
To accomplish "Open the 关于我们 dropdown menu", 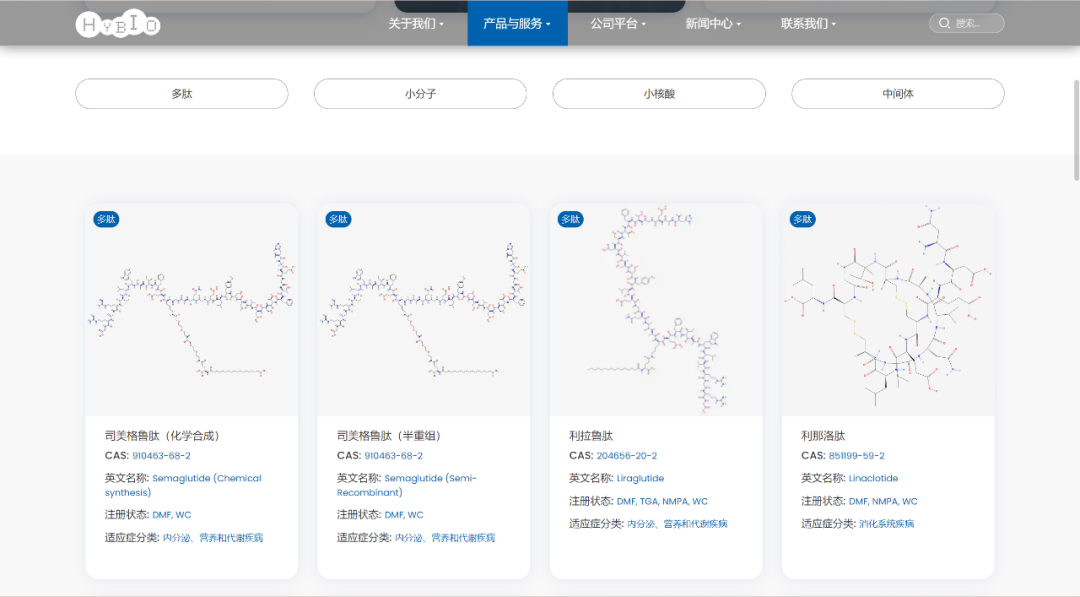I will (416, 23).
